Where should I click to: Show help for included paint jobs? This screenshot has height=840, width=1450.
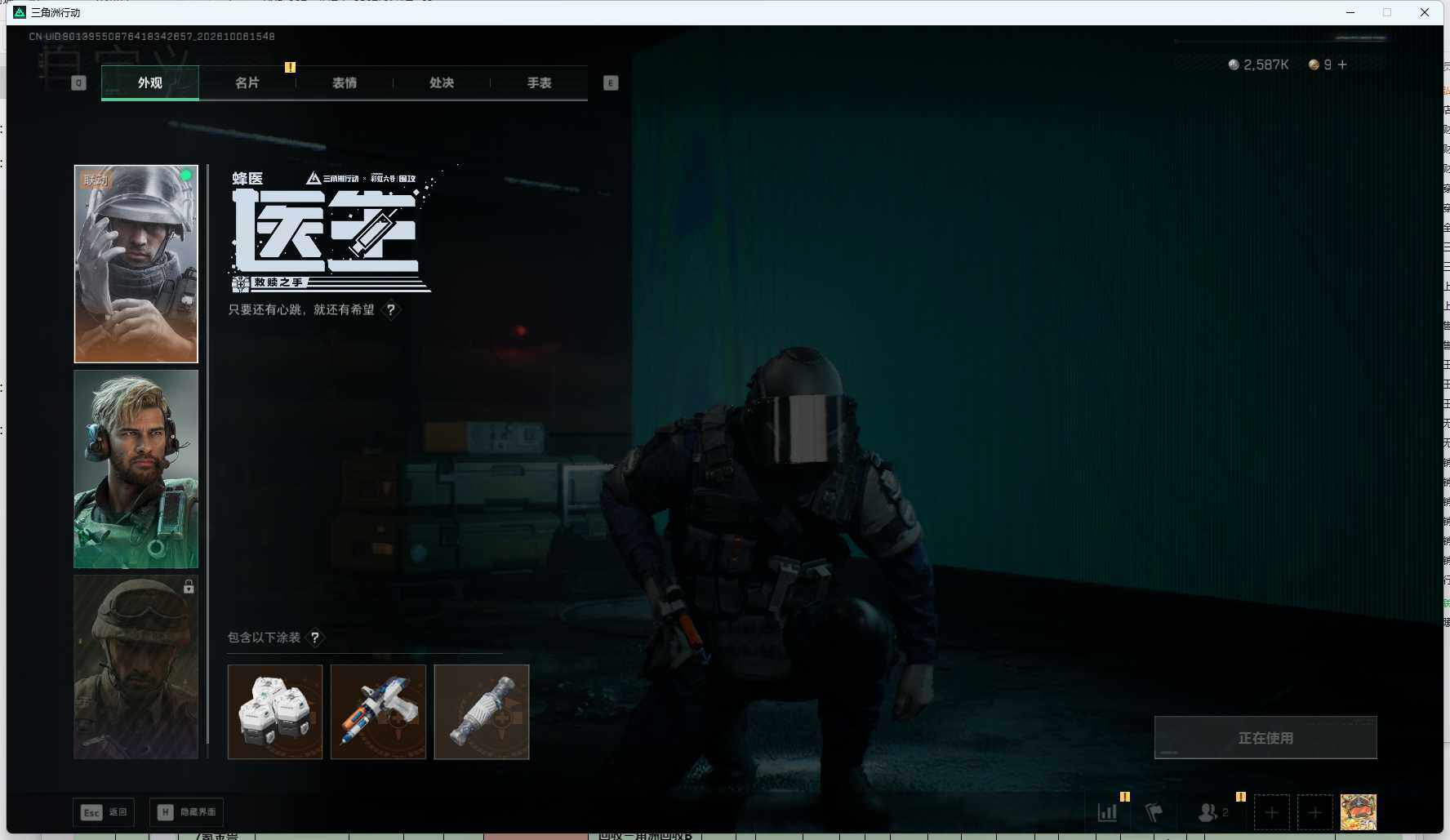(x=315, y=638)
